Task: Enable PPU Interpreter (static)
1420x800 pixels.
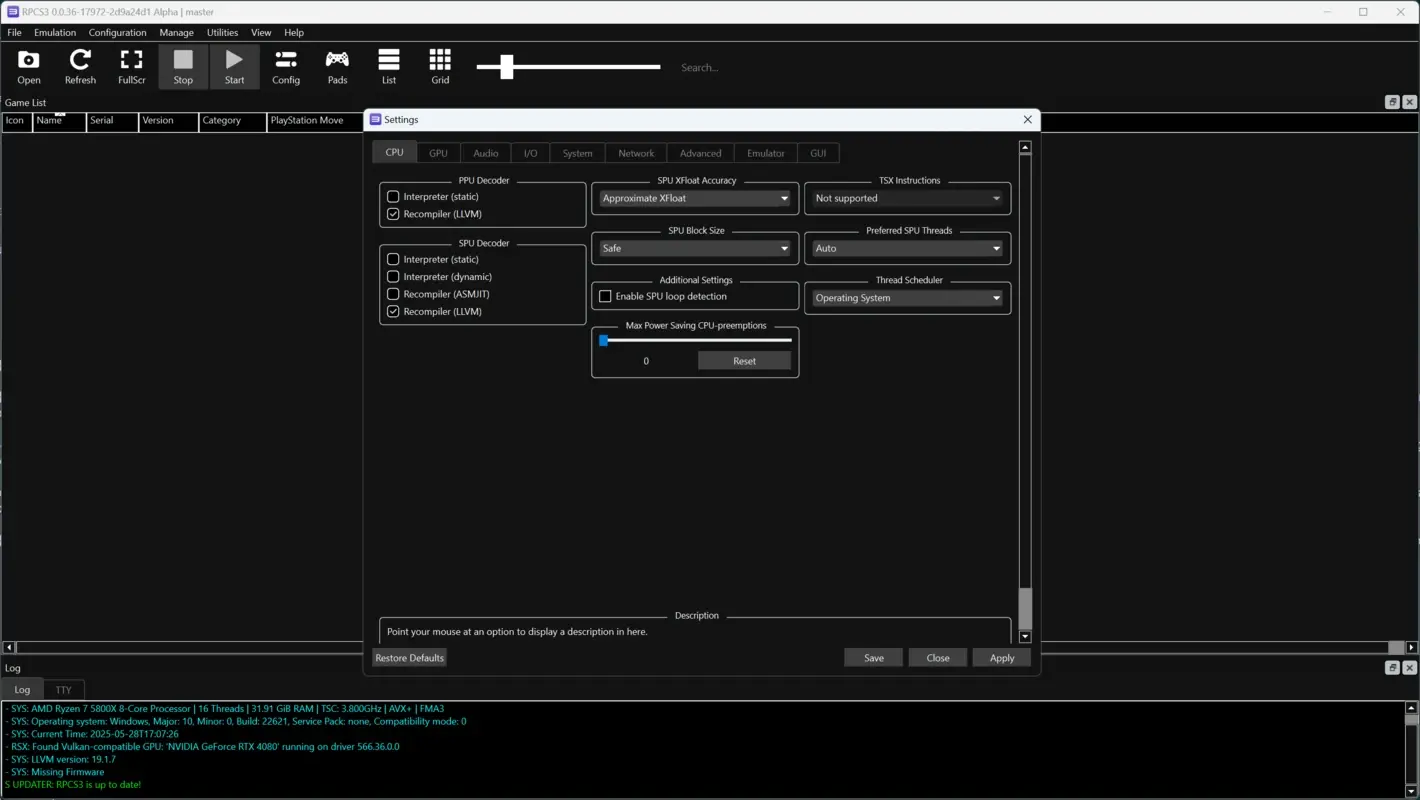Action: [393, 196]
